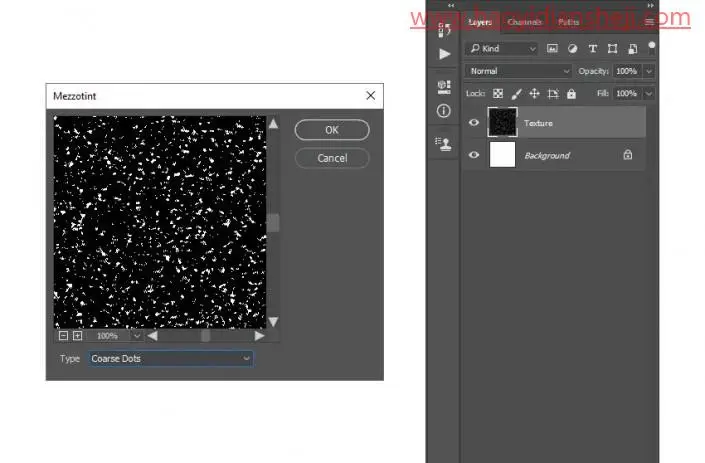705x463 pixels.
Task: Lock artboard nesting icon
Action: (553, 93)
